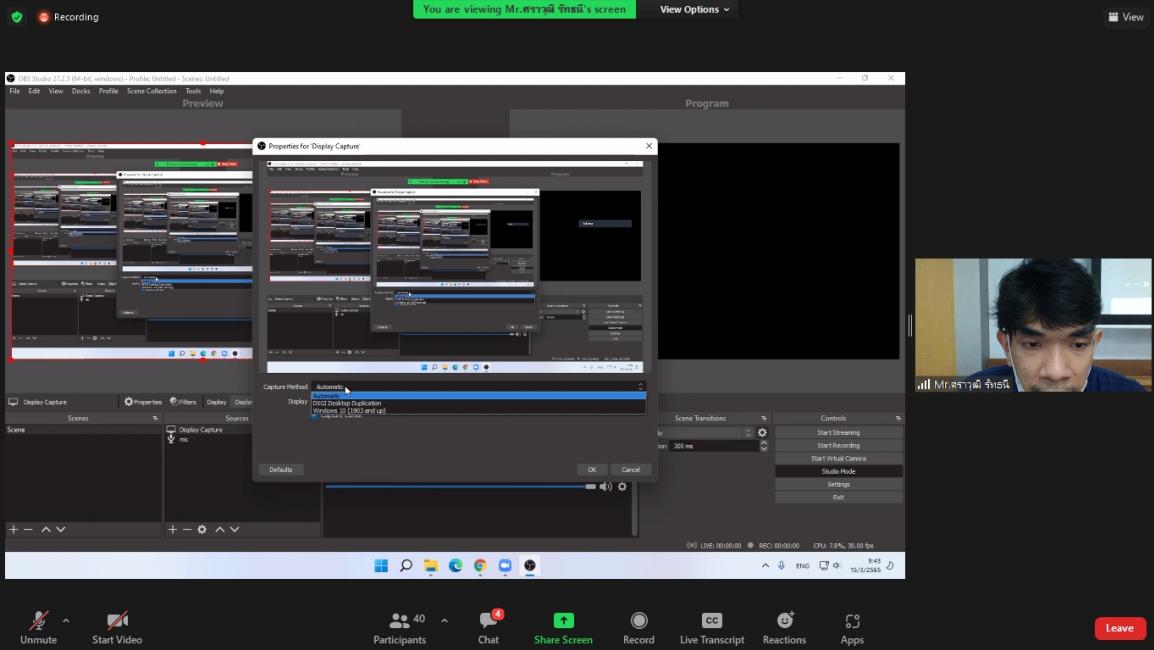
Task: Select Automatic capture method option
Action: (x=478, y=396)
